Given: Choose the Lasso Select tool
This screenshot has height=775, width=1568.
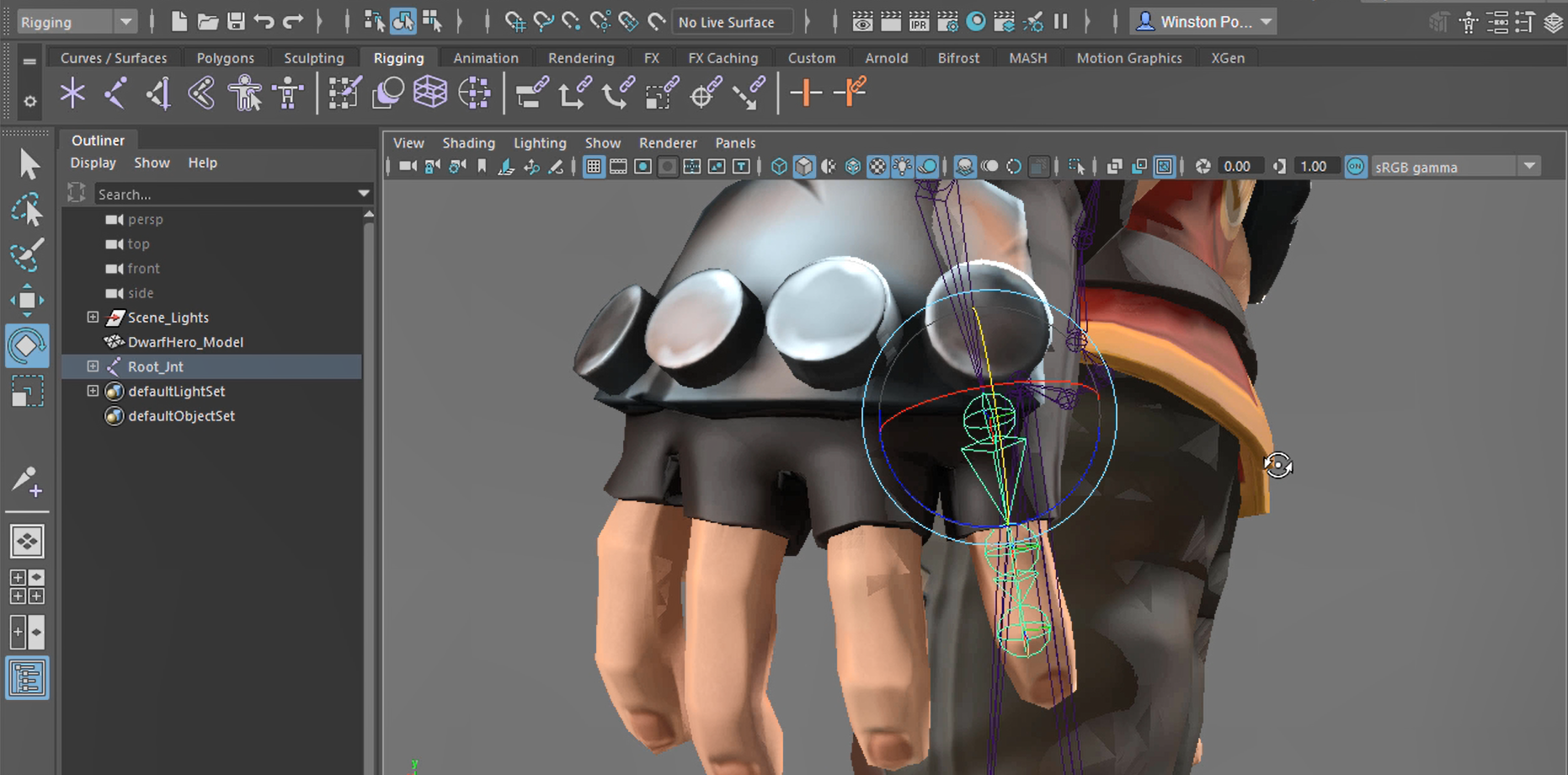Looking at the screenshot, I should click(28, 210).
